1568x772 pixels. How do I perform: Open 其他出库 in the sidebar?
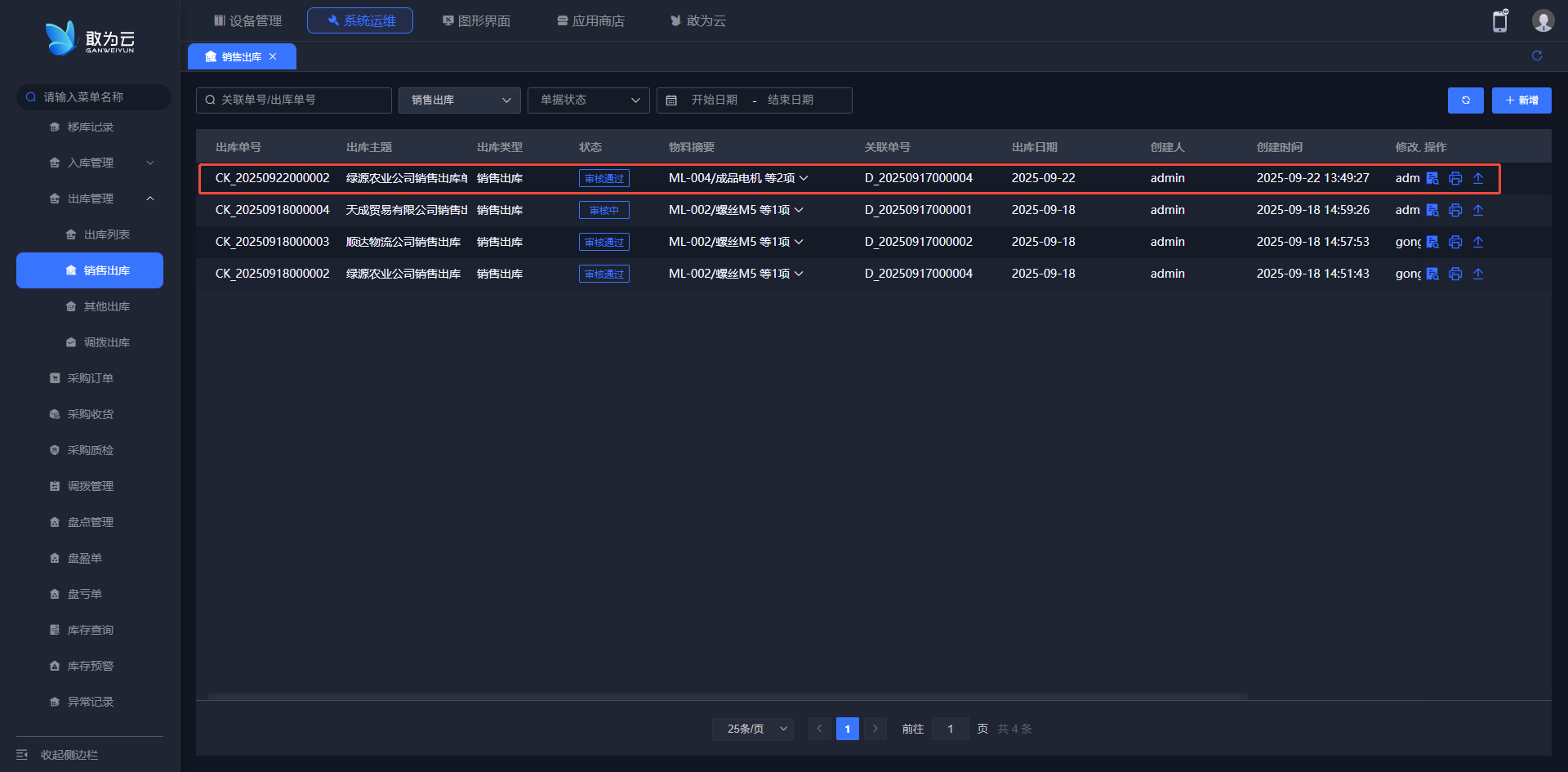click(x=106, y=306)
